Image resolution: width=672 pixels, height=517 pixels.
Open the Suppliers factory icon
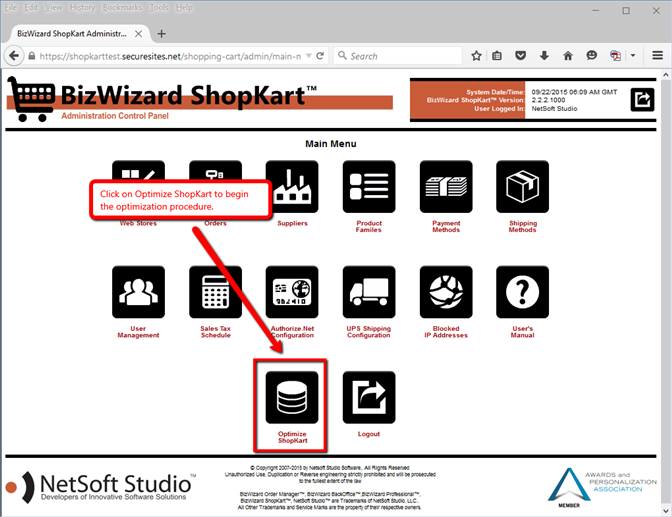(x=292, y=186)
